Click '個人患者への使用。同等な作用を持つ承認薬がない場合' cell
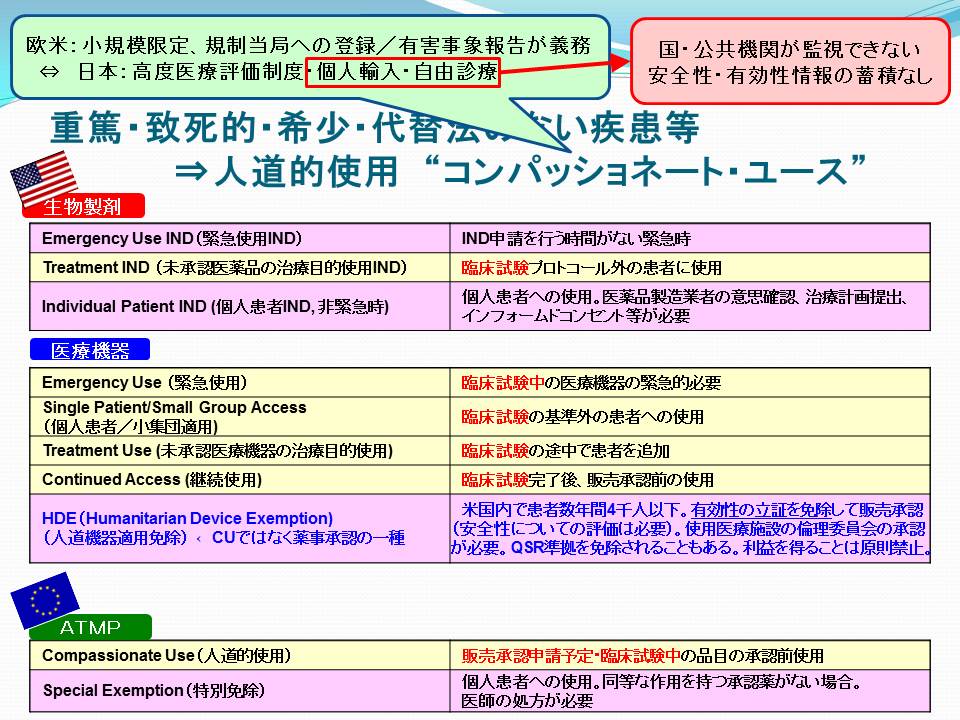Screen dimensions: 960x720 click(x=690, y=691)
